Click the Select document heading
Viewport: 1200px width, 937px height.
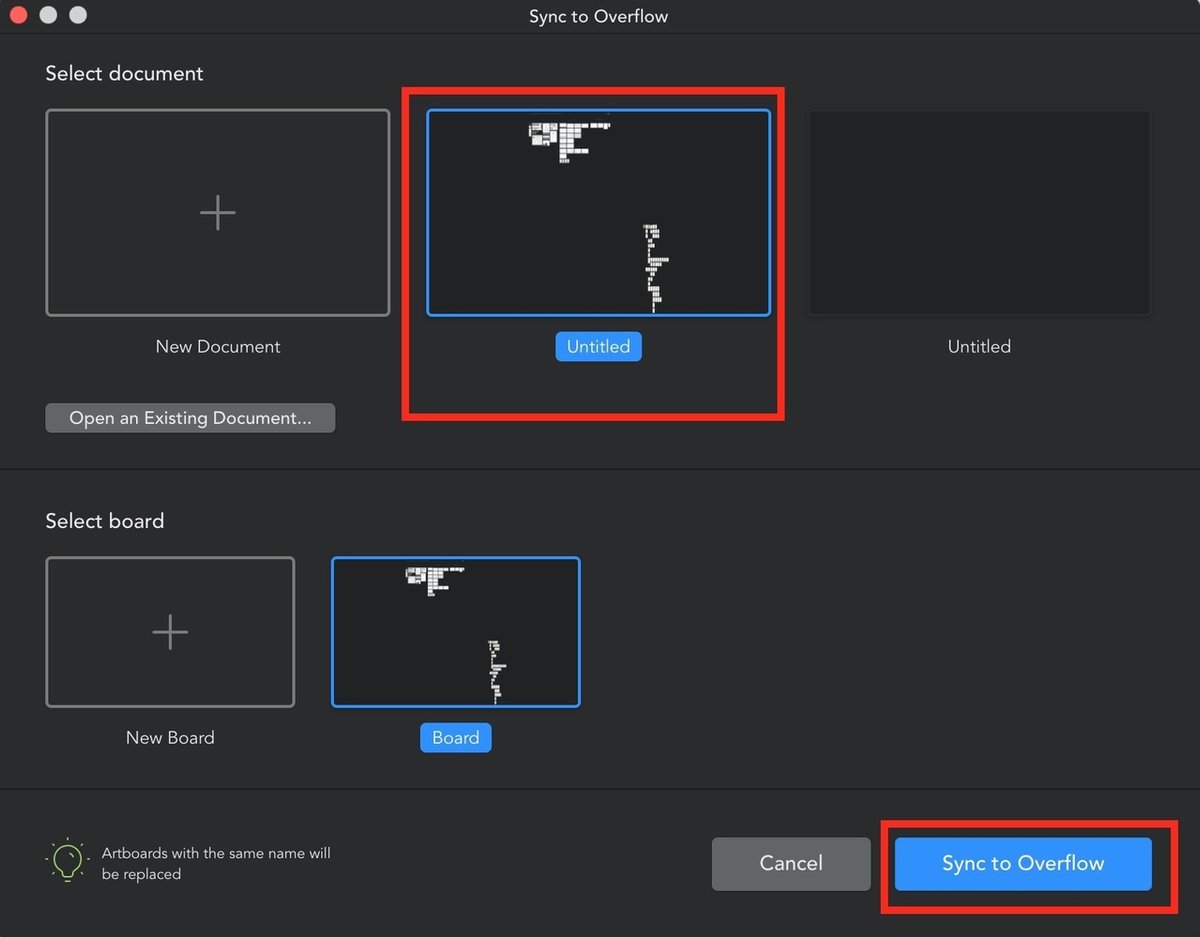coord(124,74)
